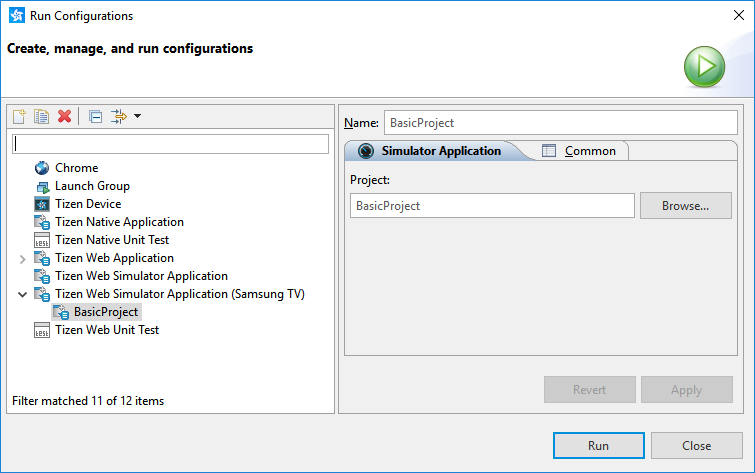Focus the filter text box
755x473 pixels.
coord(170,144)
